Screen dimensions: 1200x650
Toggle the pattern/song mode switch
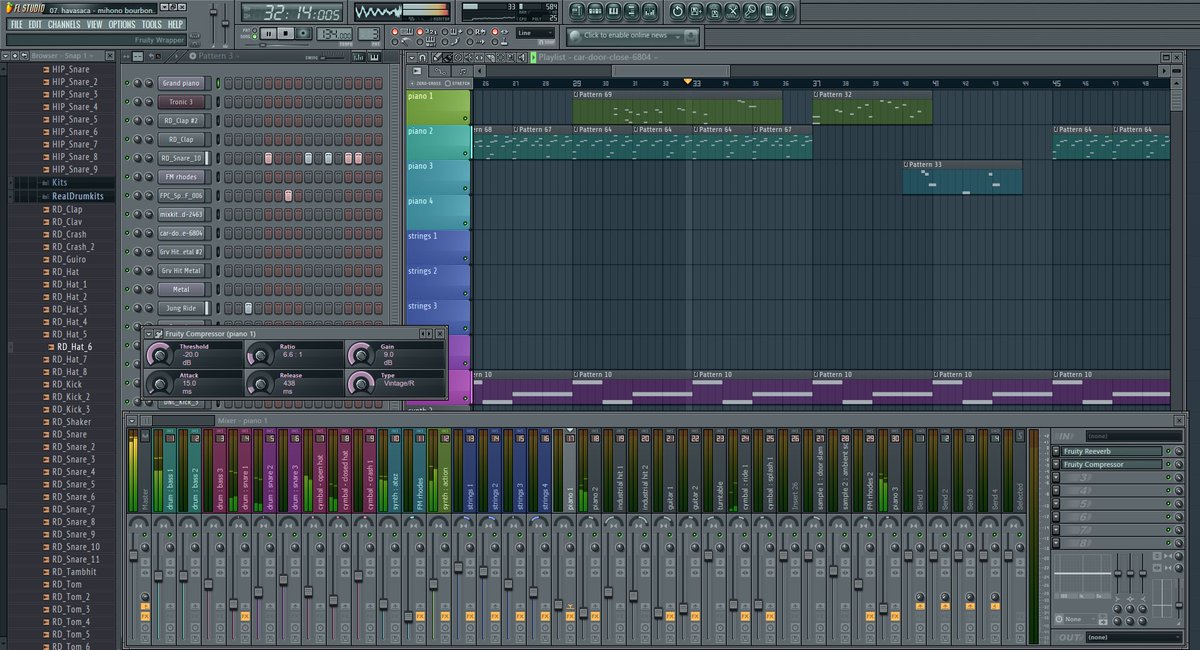[x=254, y=34]
